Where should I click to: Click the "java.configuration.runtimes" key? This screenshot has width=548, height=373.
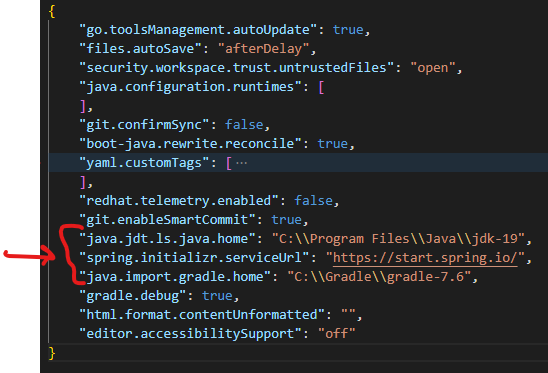[x=191, y=87]
